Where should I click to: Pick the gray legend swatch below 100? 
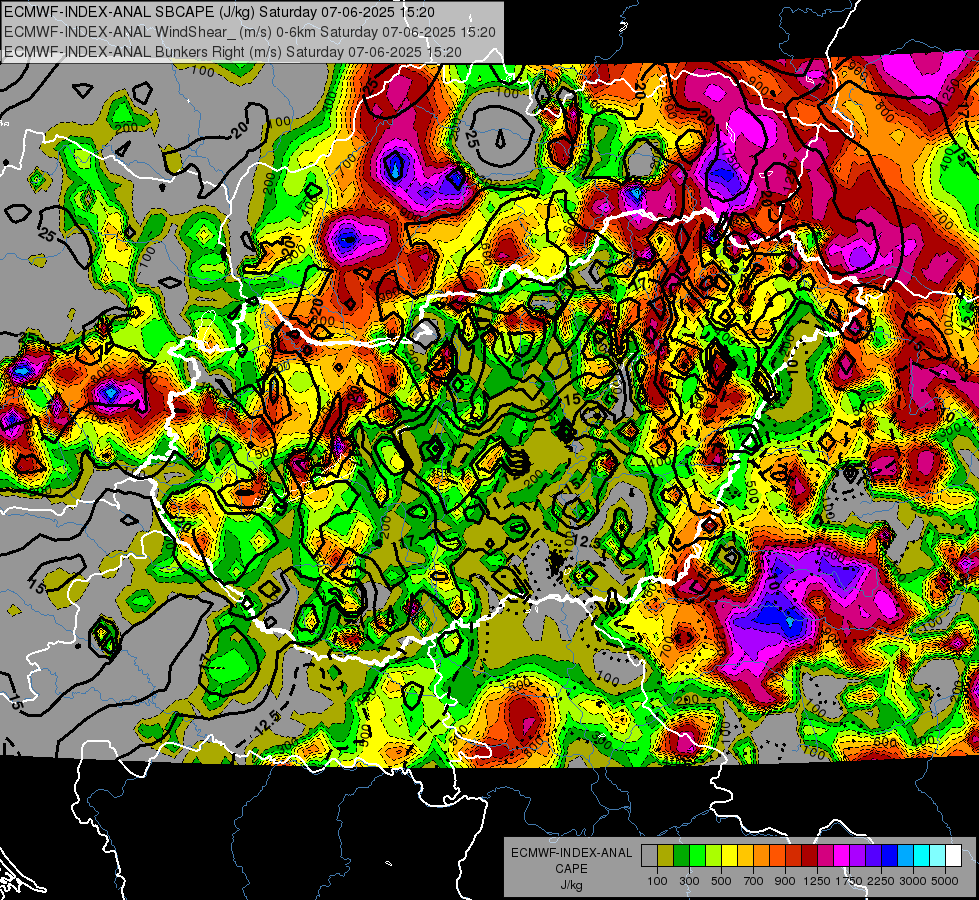point(649,856)
